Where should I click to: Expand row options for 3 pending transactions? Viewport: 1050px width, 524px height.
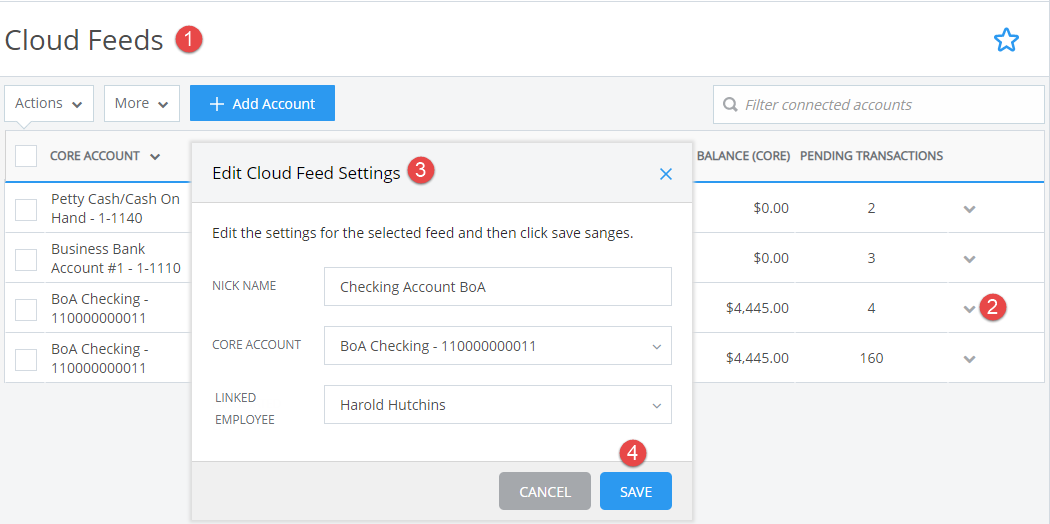point(969,259)
